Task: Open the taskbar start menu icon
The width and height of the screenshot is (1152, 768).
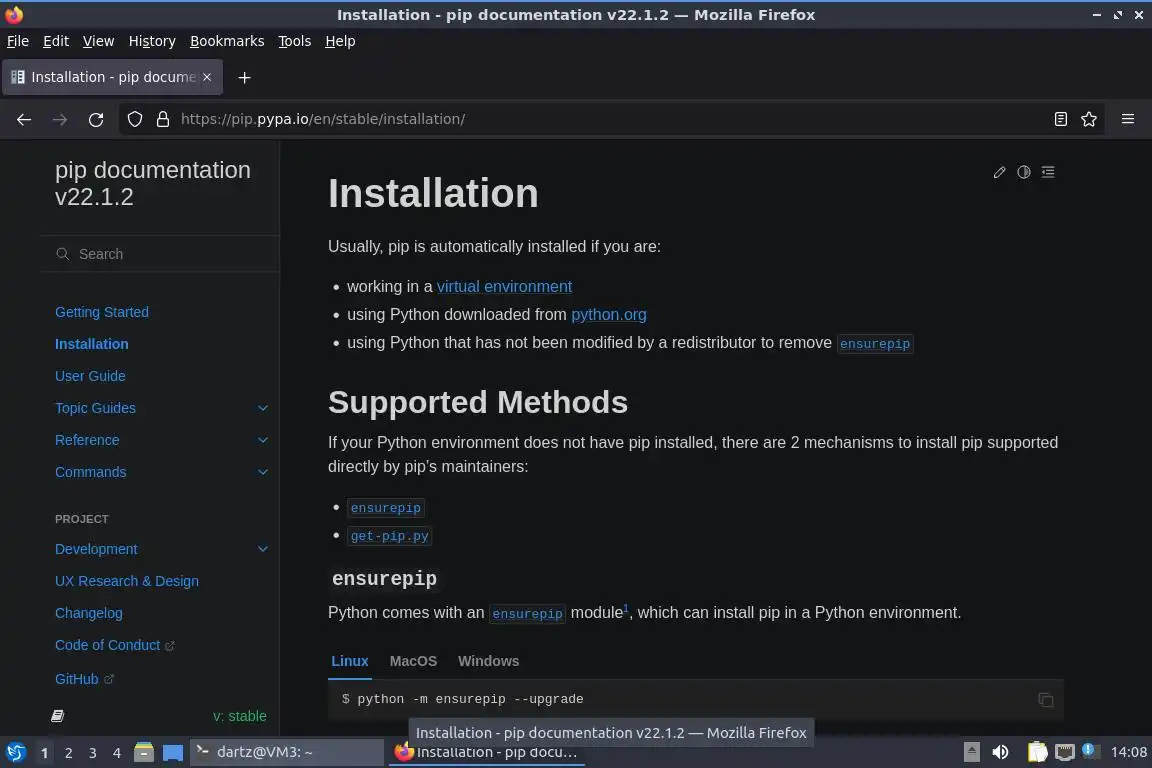Action: point(15,753)
